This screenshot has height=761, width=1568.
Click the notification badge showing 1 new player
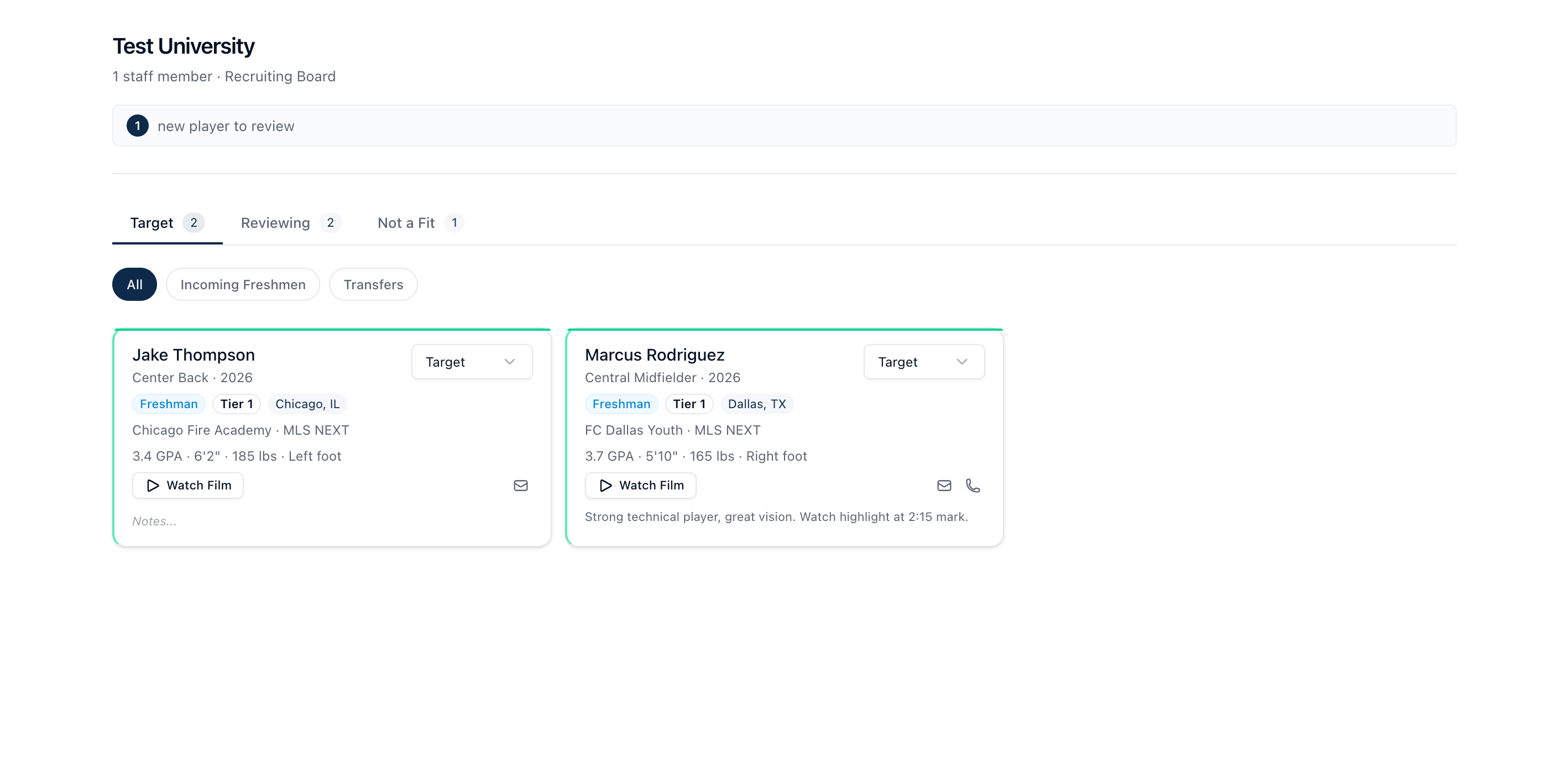[x=138, y=126]
